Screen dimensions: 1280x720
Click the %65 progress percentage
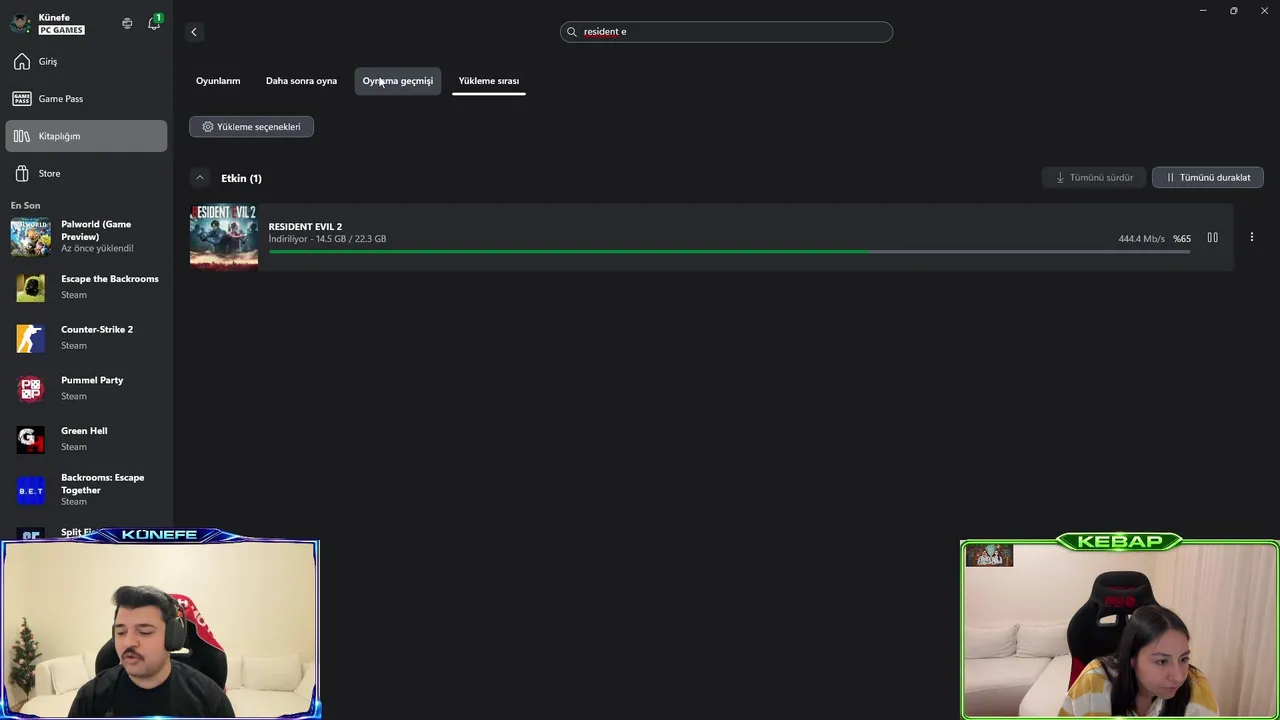coord(1182,239)
